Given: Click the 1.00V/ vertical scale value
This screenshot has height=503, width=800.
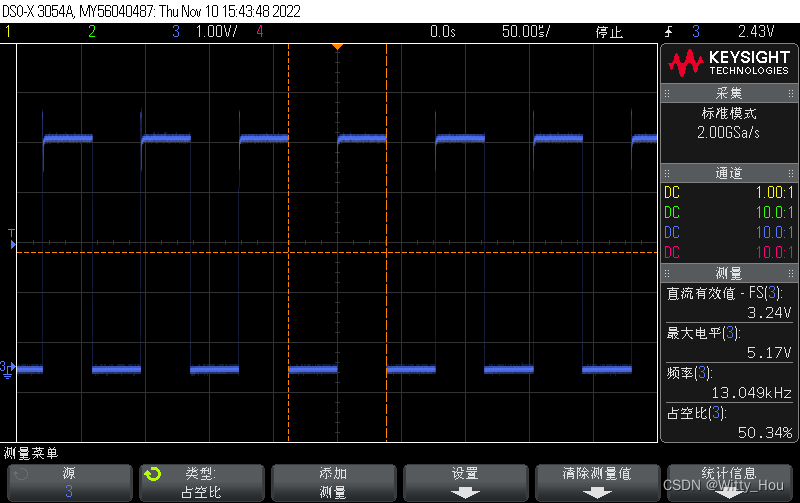Looking at the screenshot, I should [x=216, y=32].
